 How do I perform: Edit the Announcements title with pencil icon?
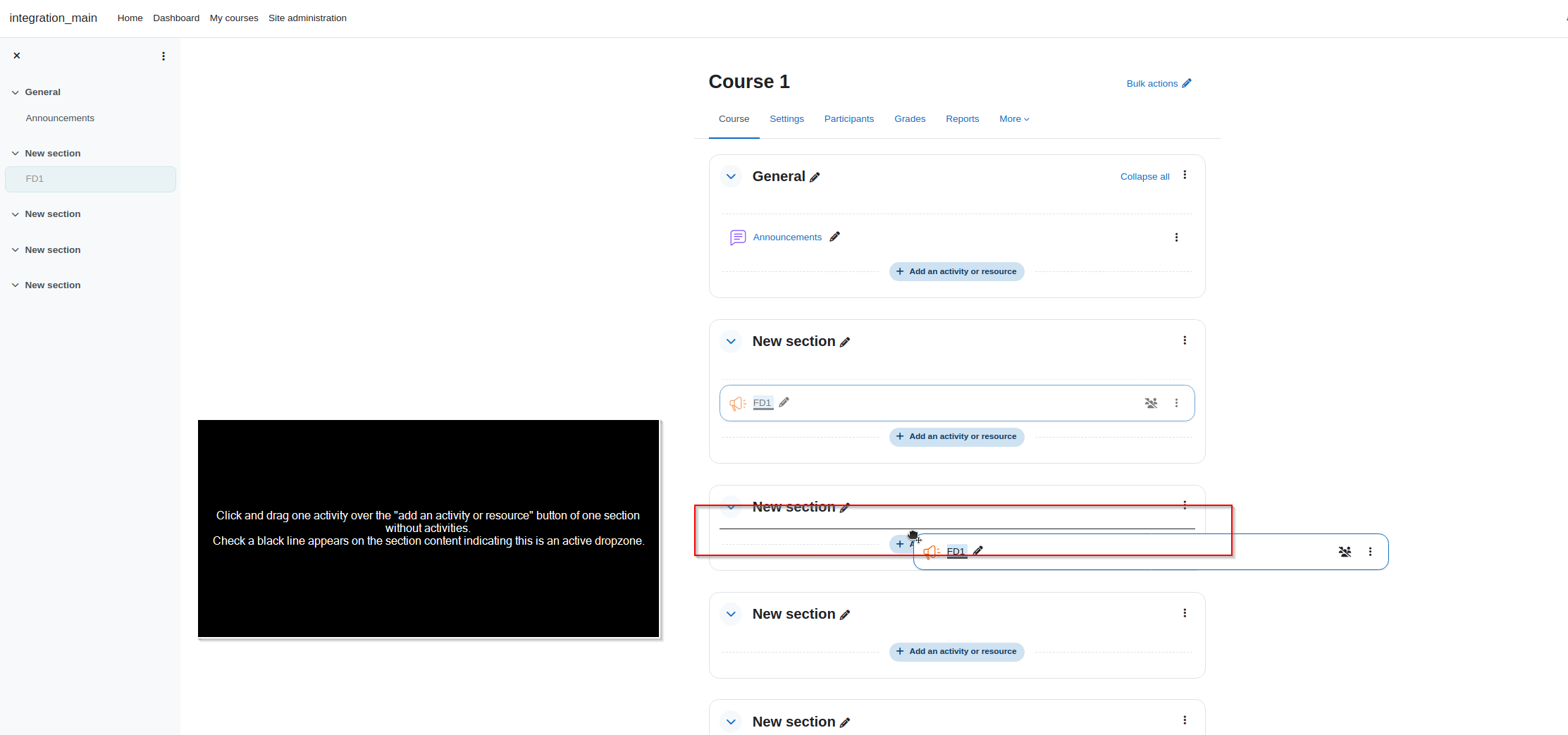834,237
